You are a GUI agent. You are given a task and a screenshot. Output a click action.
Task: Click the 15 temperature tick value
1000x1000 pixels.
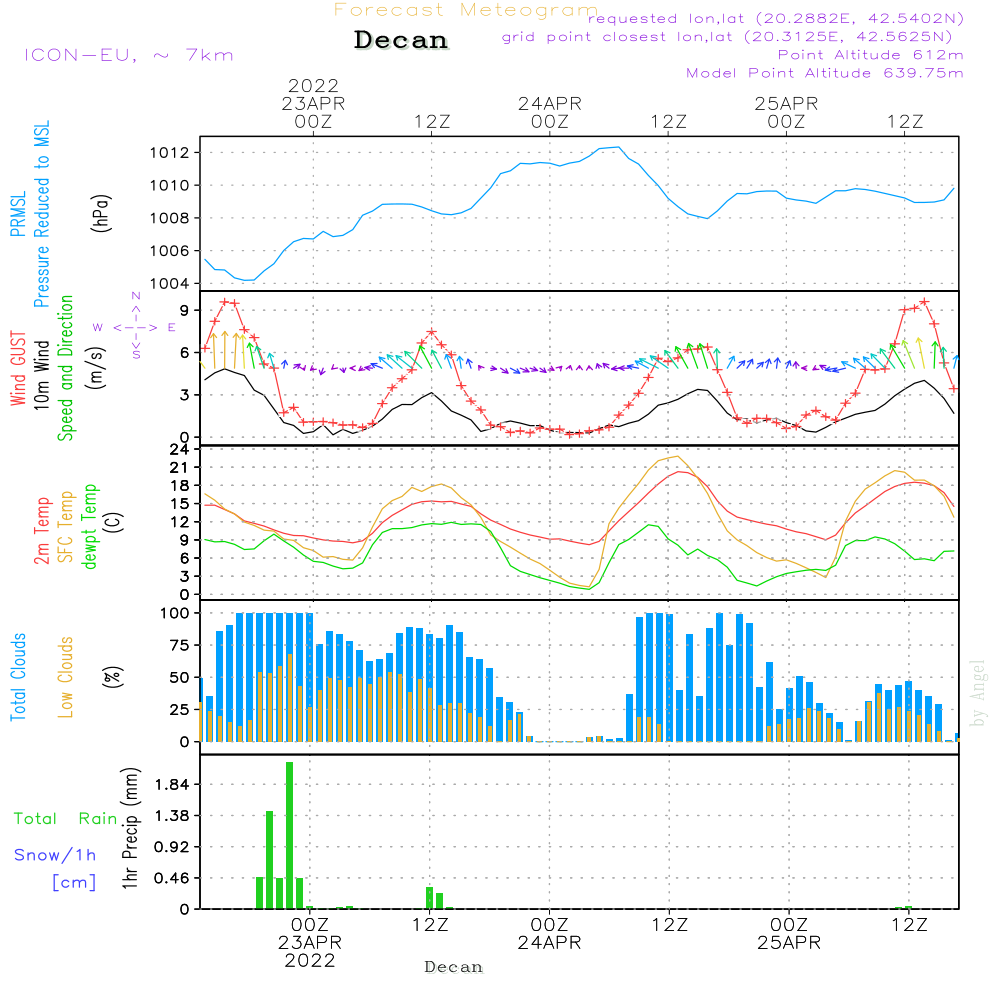[179, 504]
